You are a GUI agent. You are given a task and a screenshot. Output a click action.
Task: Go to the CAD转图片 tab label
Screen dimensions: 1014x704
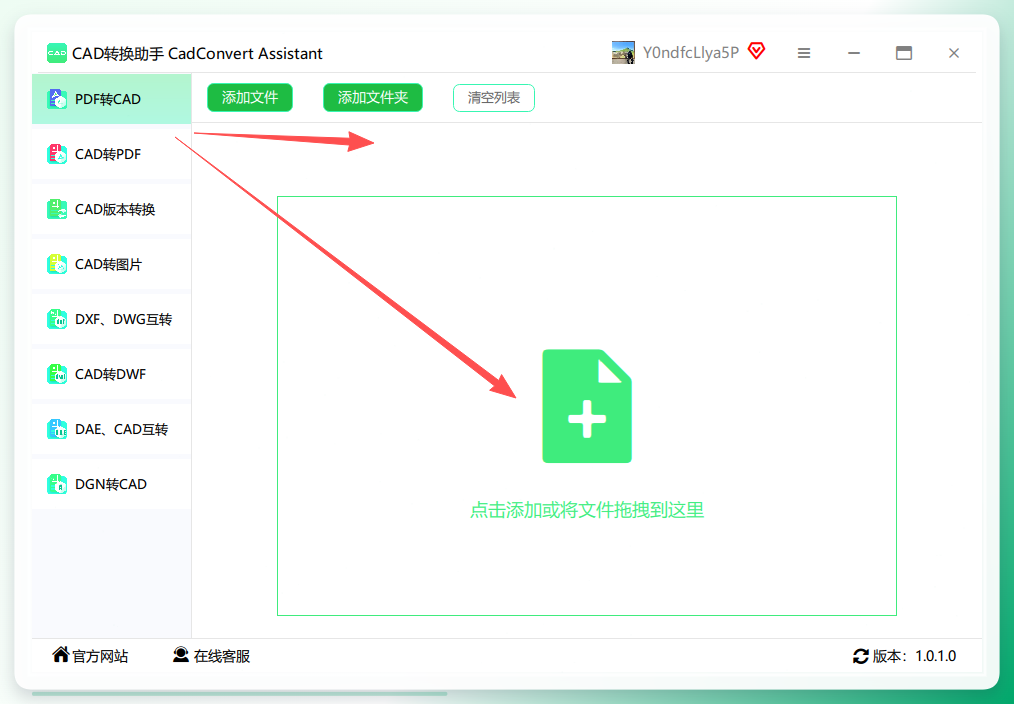click(x=108, y=264)
